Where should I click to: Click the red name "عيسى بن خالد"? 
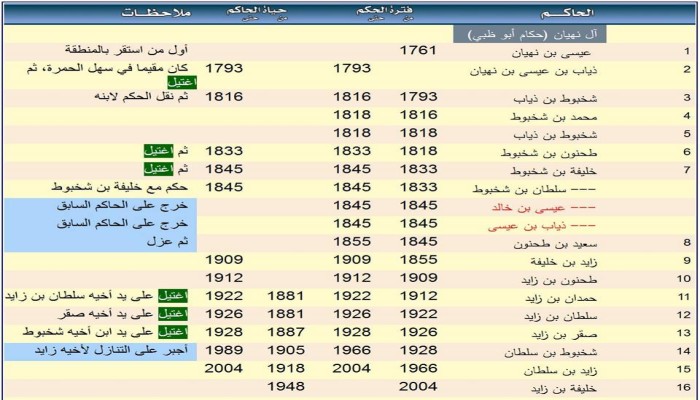pos(529,208)
